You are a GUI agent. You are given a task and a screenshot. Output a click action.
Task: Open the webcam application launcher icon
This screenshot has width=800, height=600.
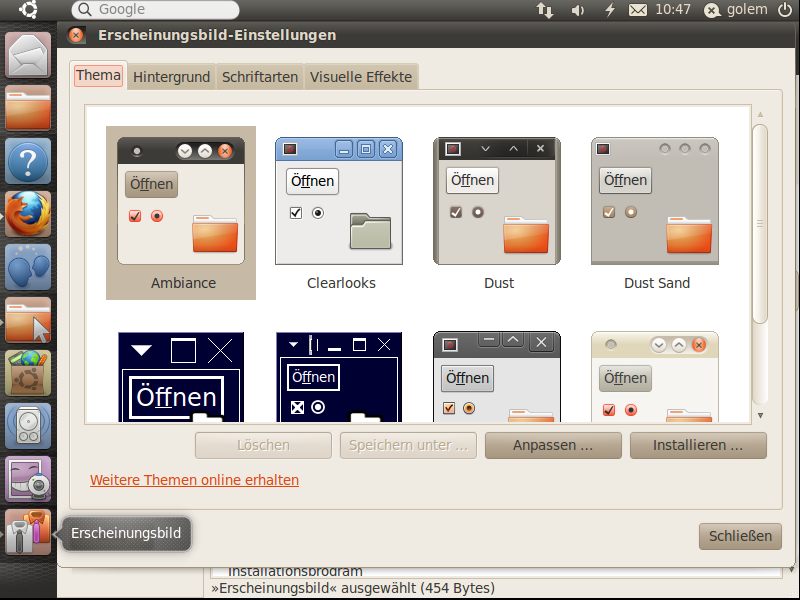tap(28, 480)
